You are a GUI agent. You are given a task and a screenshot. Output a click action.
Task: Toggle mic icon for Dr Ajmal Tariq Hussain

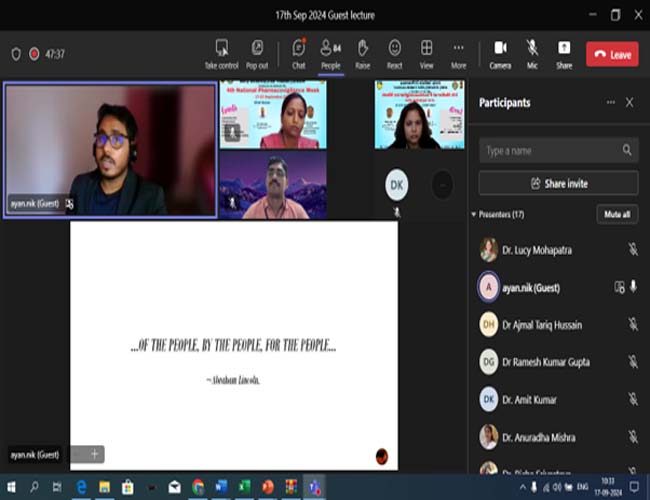633,324
